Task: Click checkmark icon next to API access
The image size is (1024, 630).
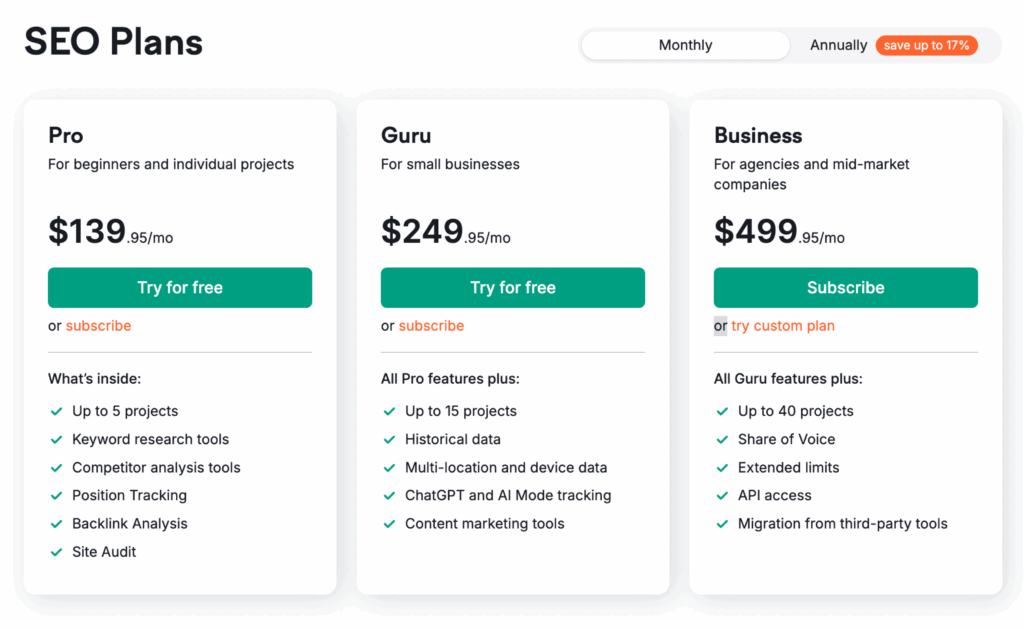Action: [x=722, y=496]
